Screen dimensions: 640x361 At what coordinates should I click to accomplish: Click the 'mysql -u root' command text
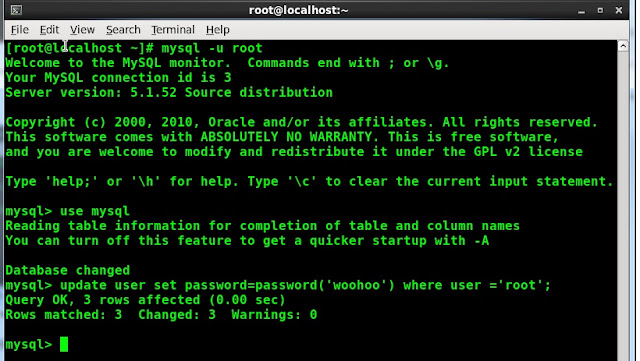click(x=212, y=48)
